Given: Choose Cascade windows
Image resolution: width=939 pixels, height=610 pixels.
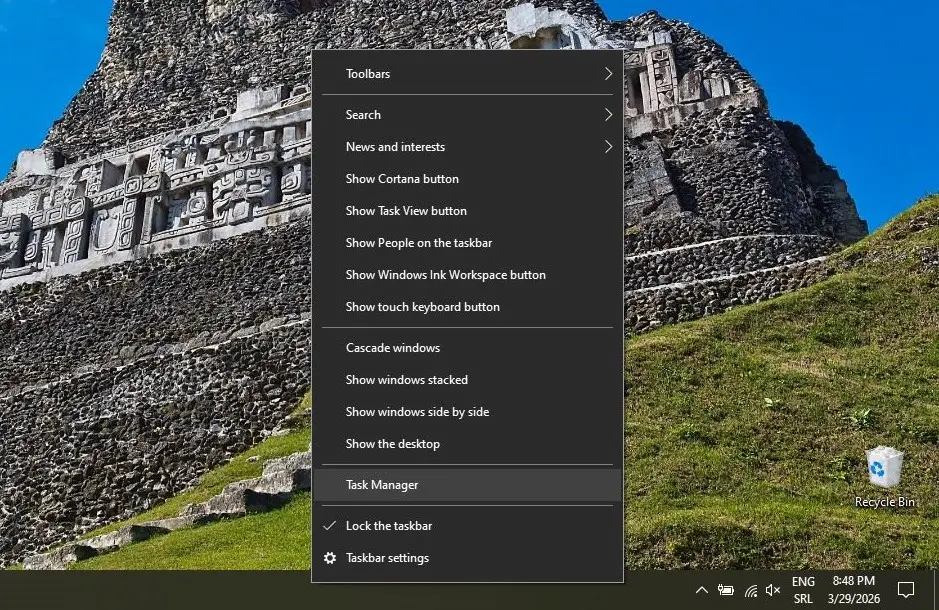Looking at the screenshot, I should point(392,347).
